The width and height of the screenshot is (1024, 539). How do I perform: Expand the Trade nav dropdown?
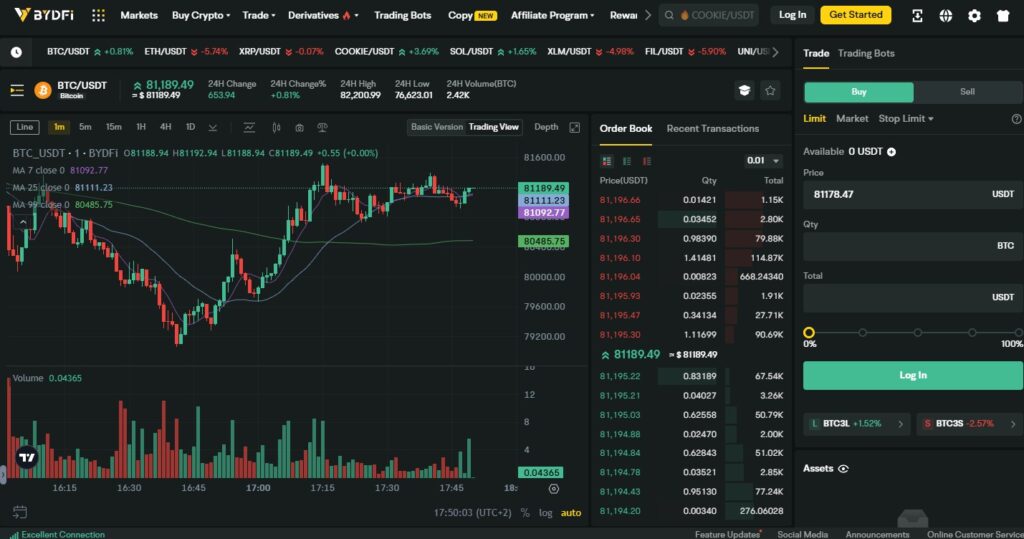click(259, 15)
